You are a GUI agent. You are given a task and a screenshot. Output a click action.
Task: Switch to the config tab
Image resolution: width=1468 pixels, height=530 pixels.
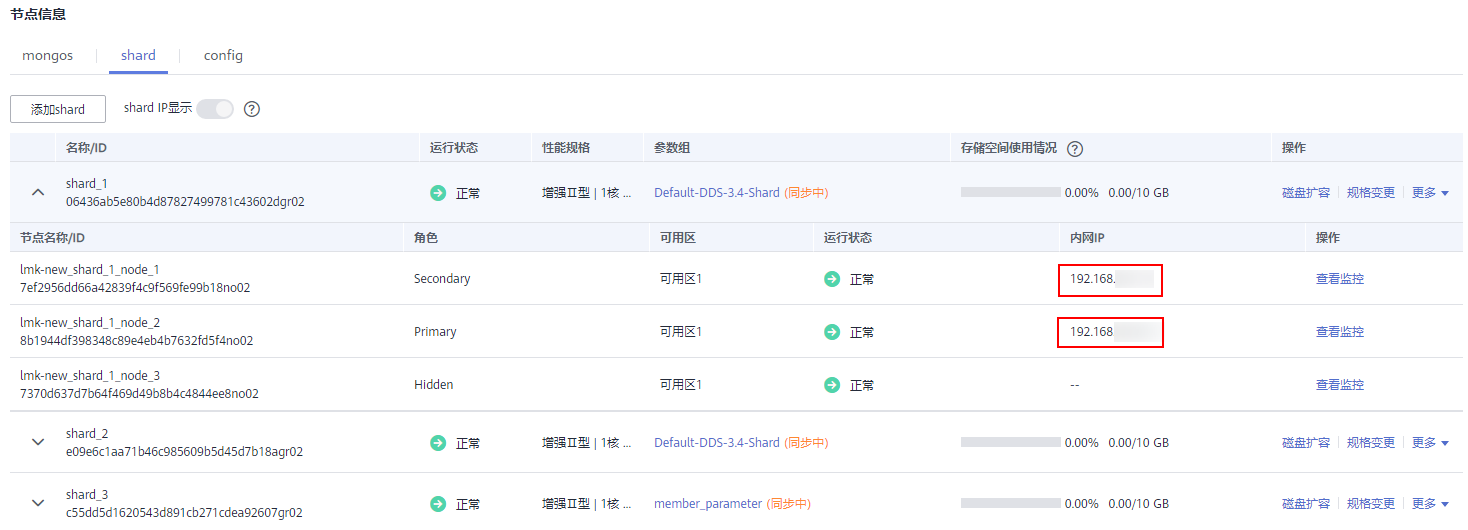pos(223,56)
